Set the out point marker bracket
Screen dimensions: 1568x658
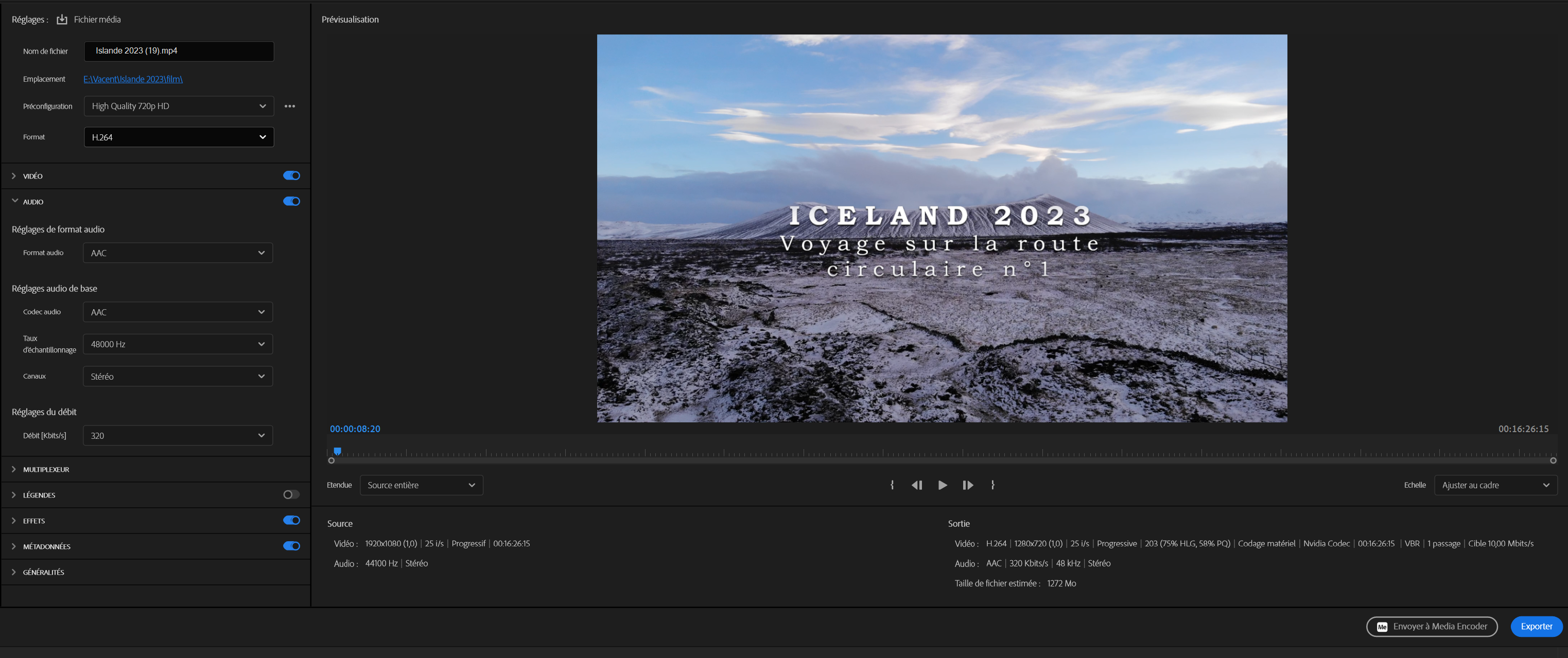[x=992, y=485]
